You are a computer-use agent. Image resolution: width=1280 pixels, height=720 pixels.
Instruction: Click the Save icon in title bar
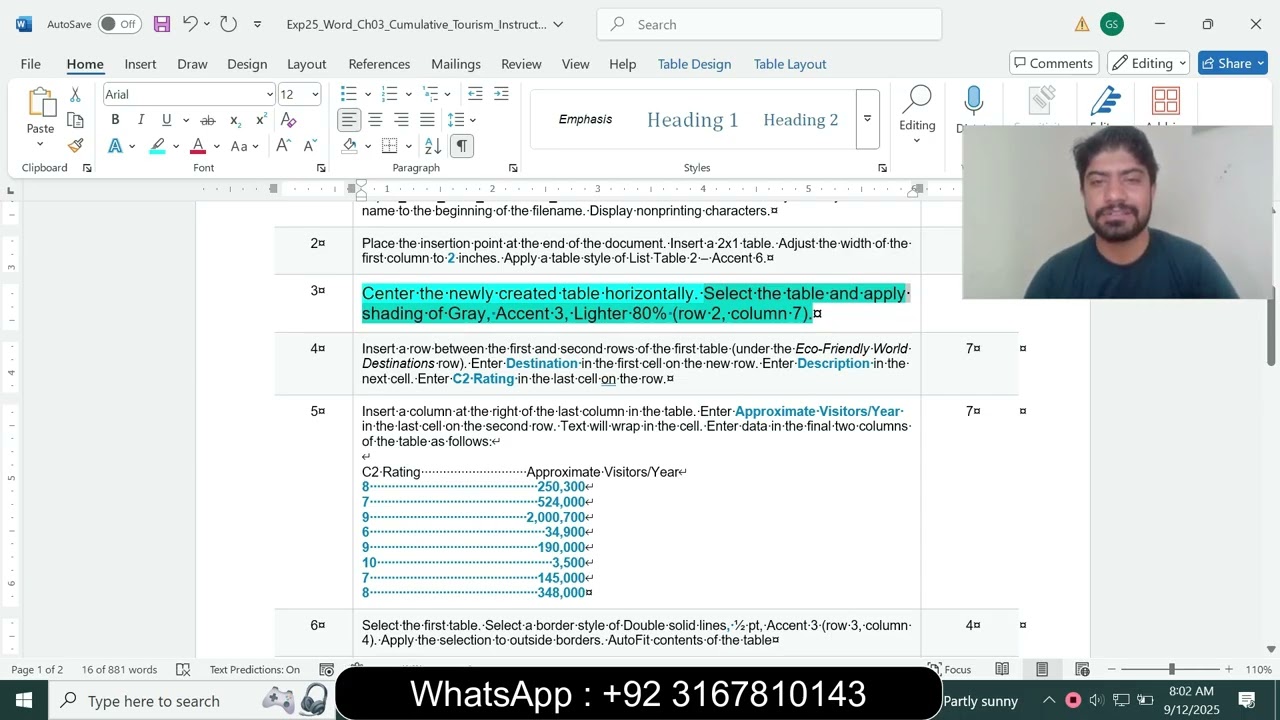click(x=162, y=24)
